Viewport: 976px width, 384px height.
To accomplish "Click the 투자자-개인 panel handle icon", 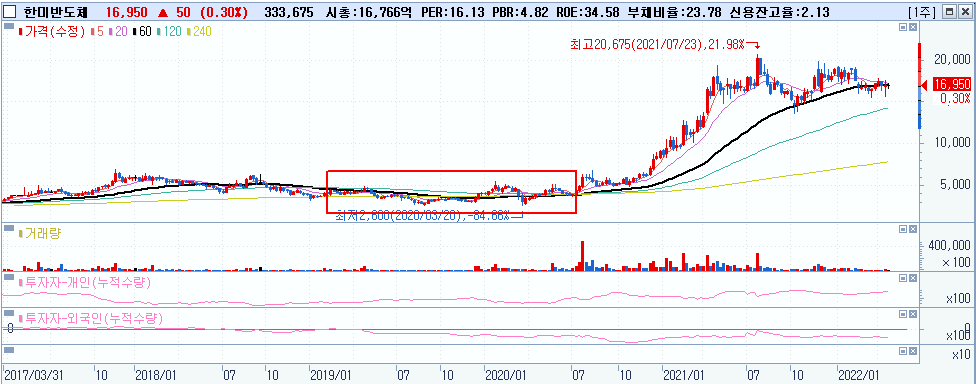I will (x=9, y=276).
